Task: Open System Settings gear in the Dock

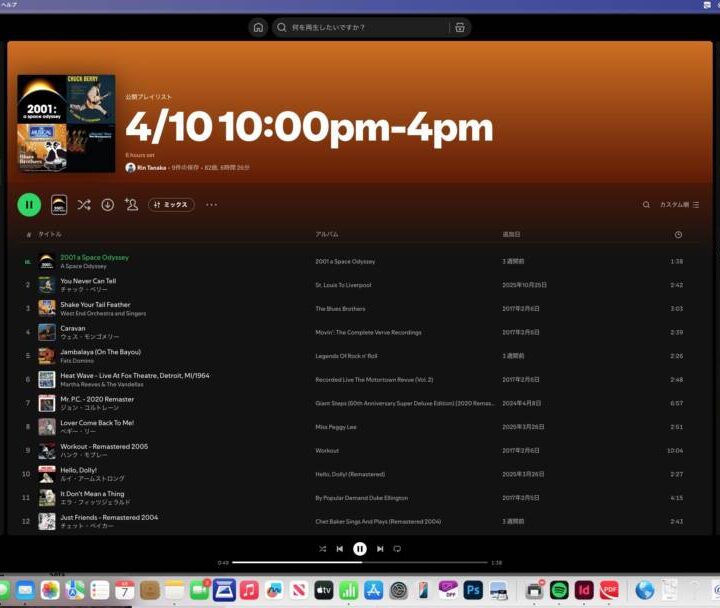Action: [x=399, y=590]
